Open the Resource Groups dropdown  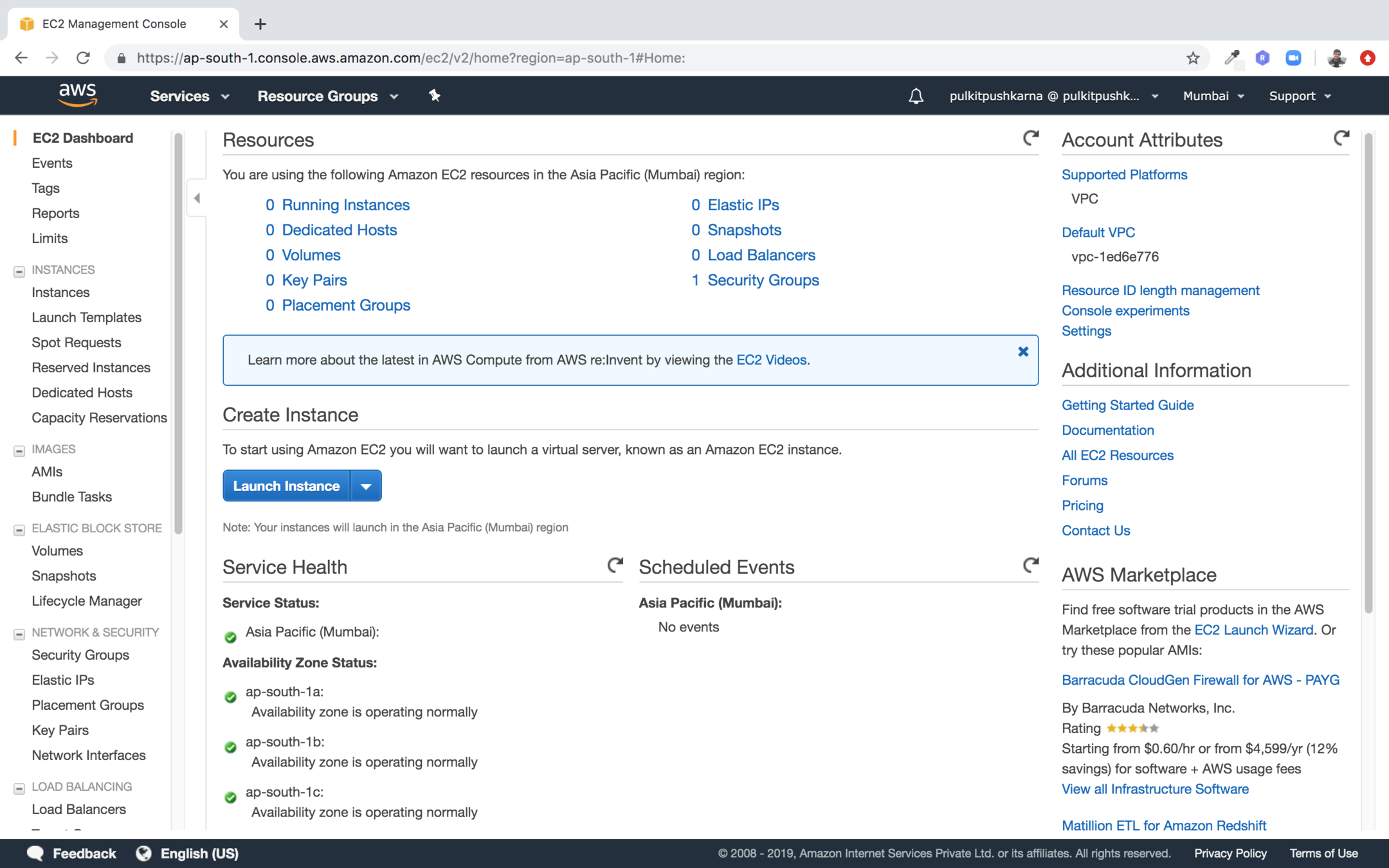[328, 96]
